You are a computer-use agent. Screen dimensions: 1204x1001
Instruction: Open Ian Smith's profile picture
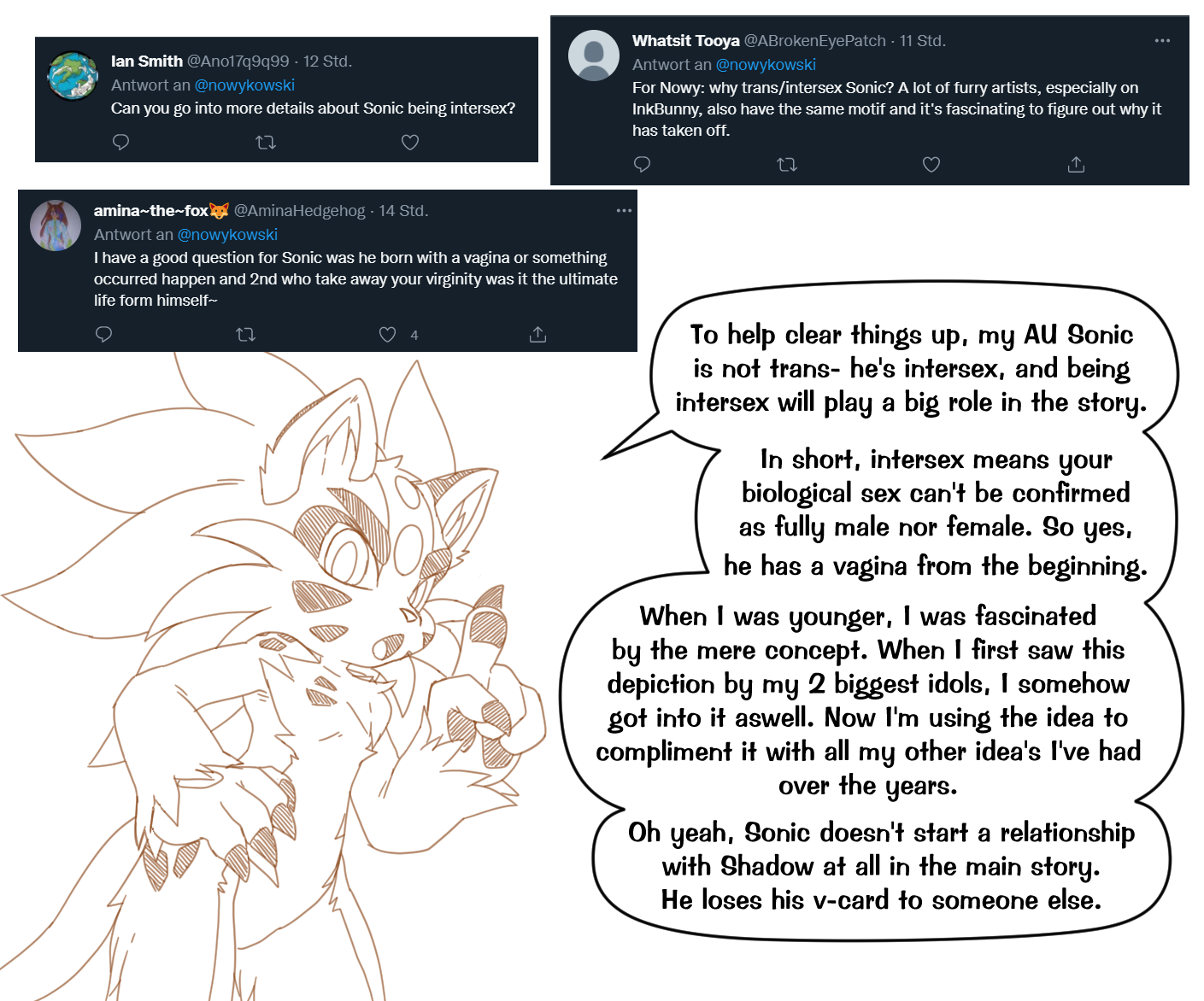point(73,76)
